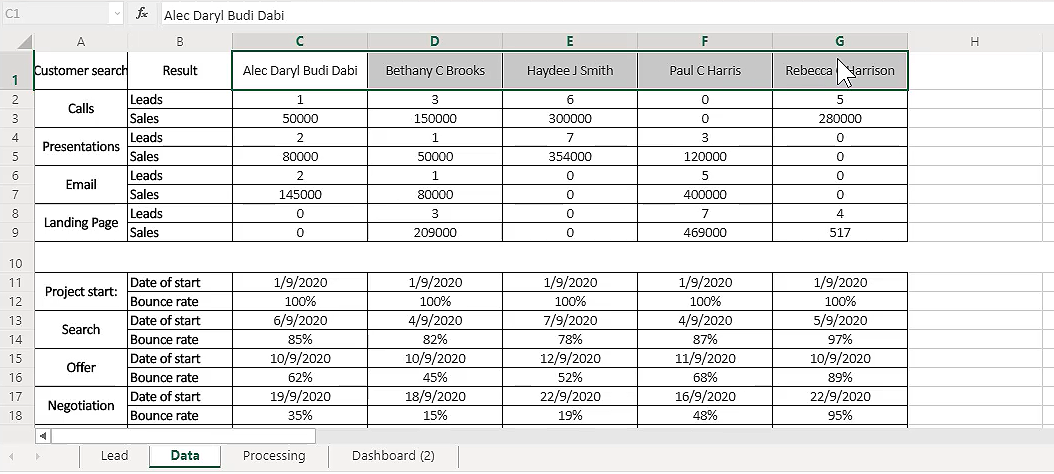Select the Landing Page merged cell
This screenshot has height=474, width=1054.
point(81,223)
